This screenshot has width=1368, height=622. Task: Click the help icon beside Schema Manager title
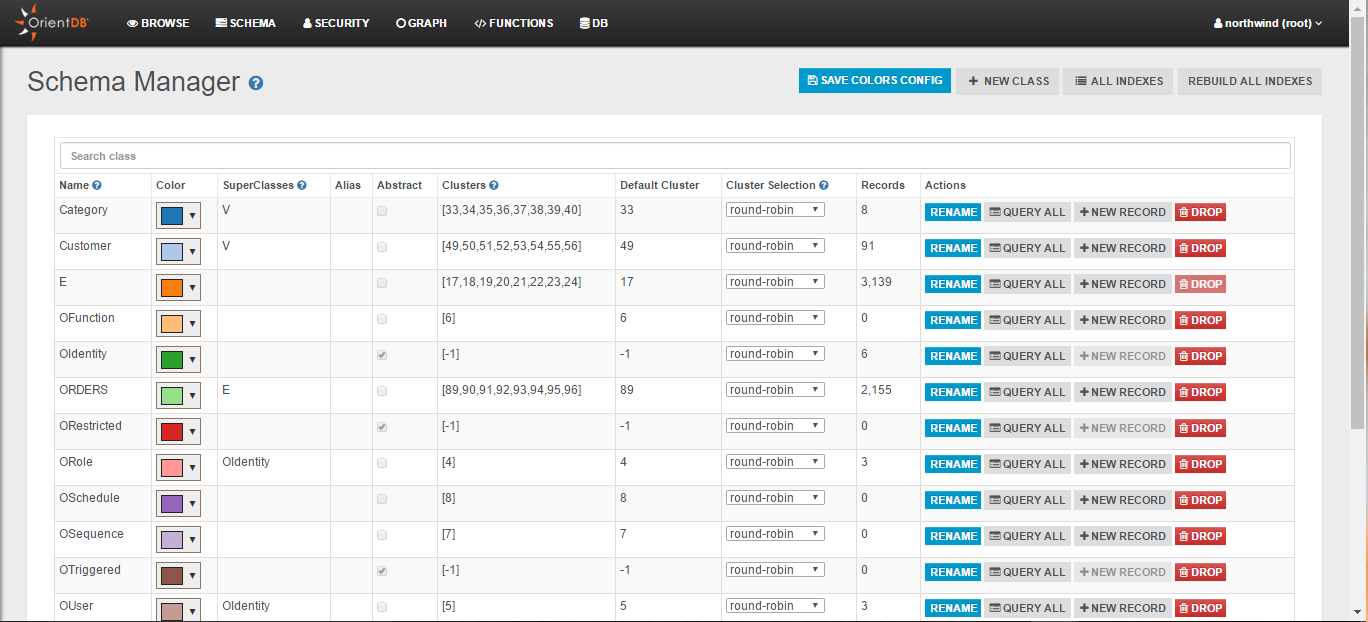(x=256, y=83)
